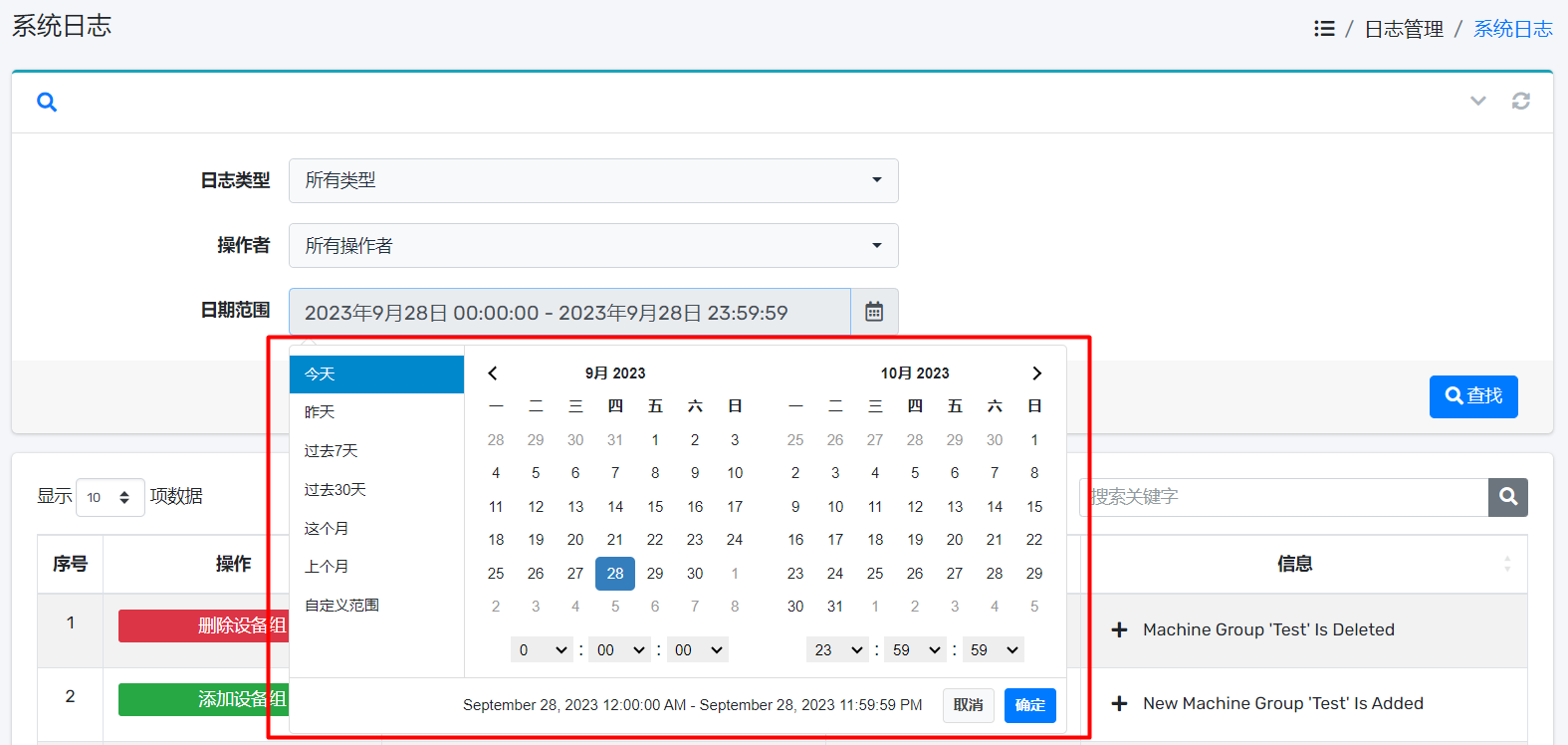The height and width of the screenshot is (745, 1568).
Task: Go to previous month with left arrow
Action: pyautogui.click(x=493, y=373)
